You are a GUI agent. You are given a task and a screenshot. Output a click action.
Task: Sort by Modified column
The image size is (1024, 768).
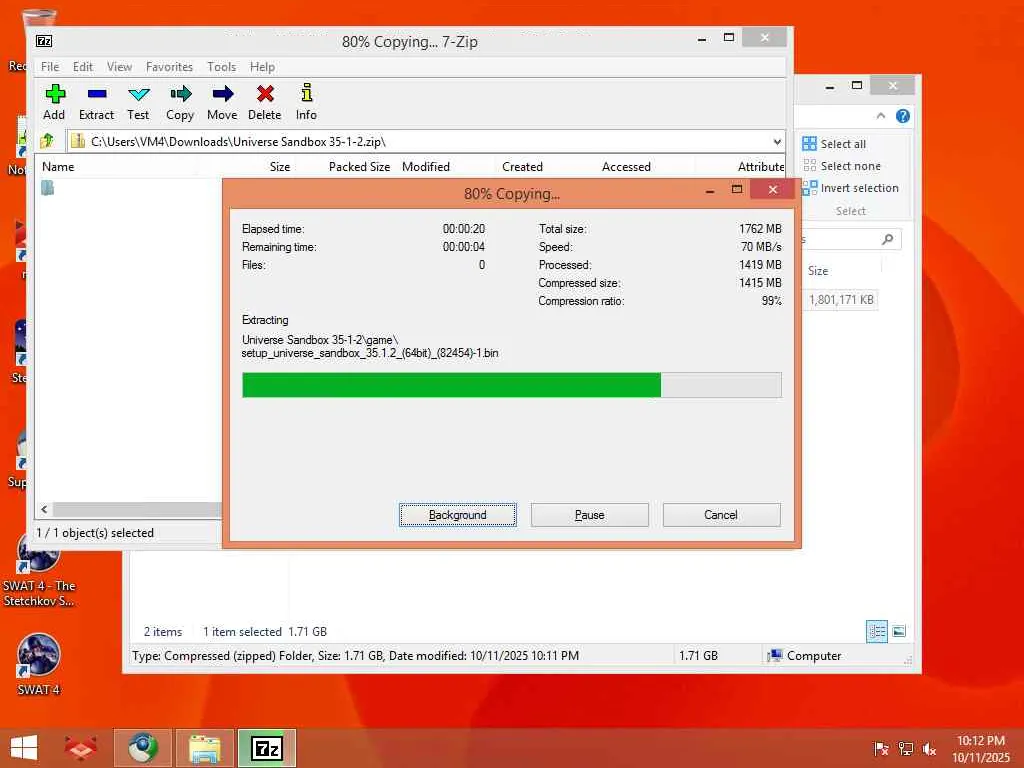coord(426,167)
